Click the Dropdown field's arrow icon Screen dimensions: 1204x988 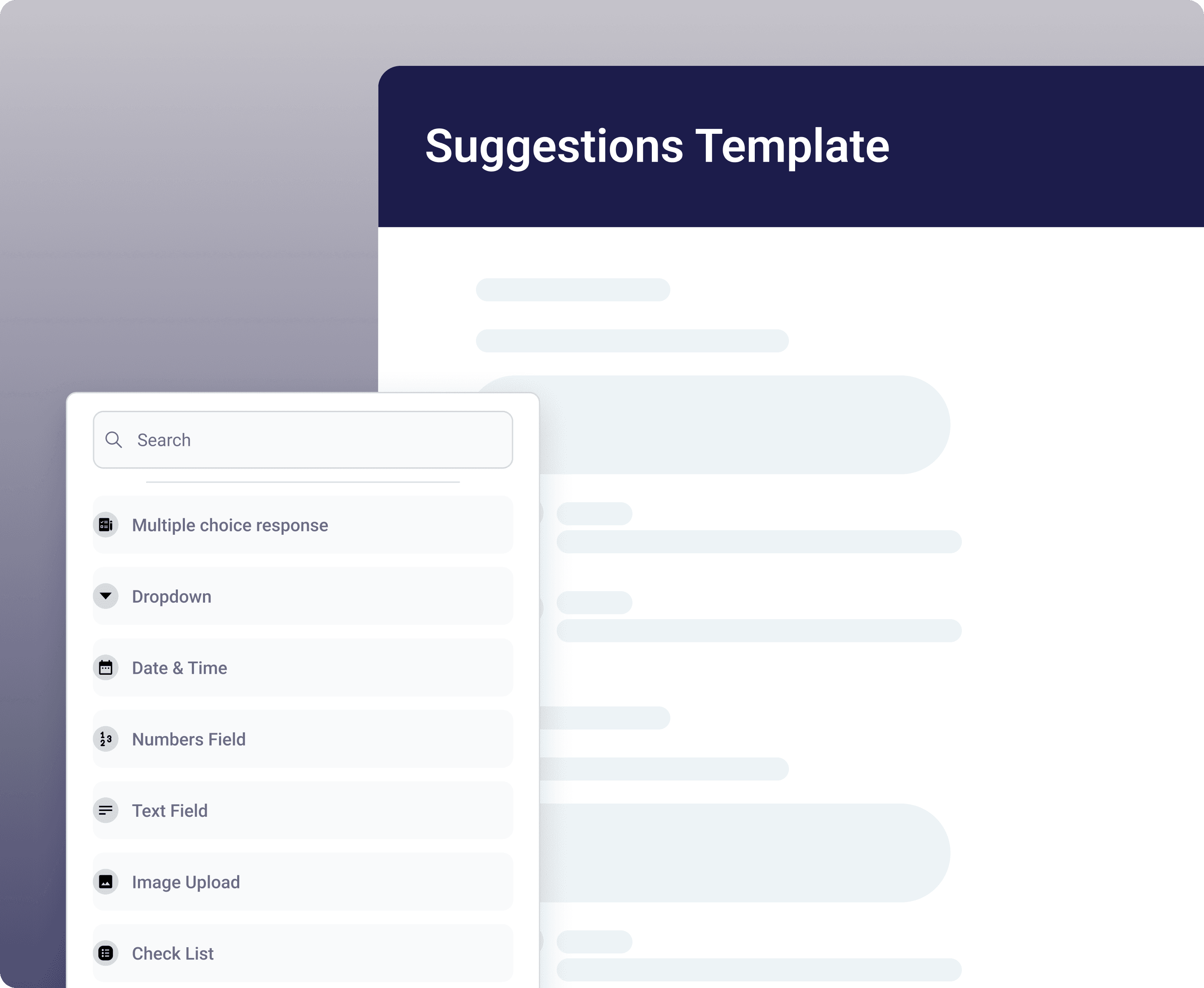[106, 596]
